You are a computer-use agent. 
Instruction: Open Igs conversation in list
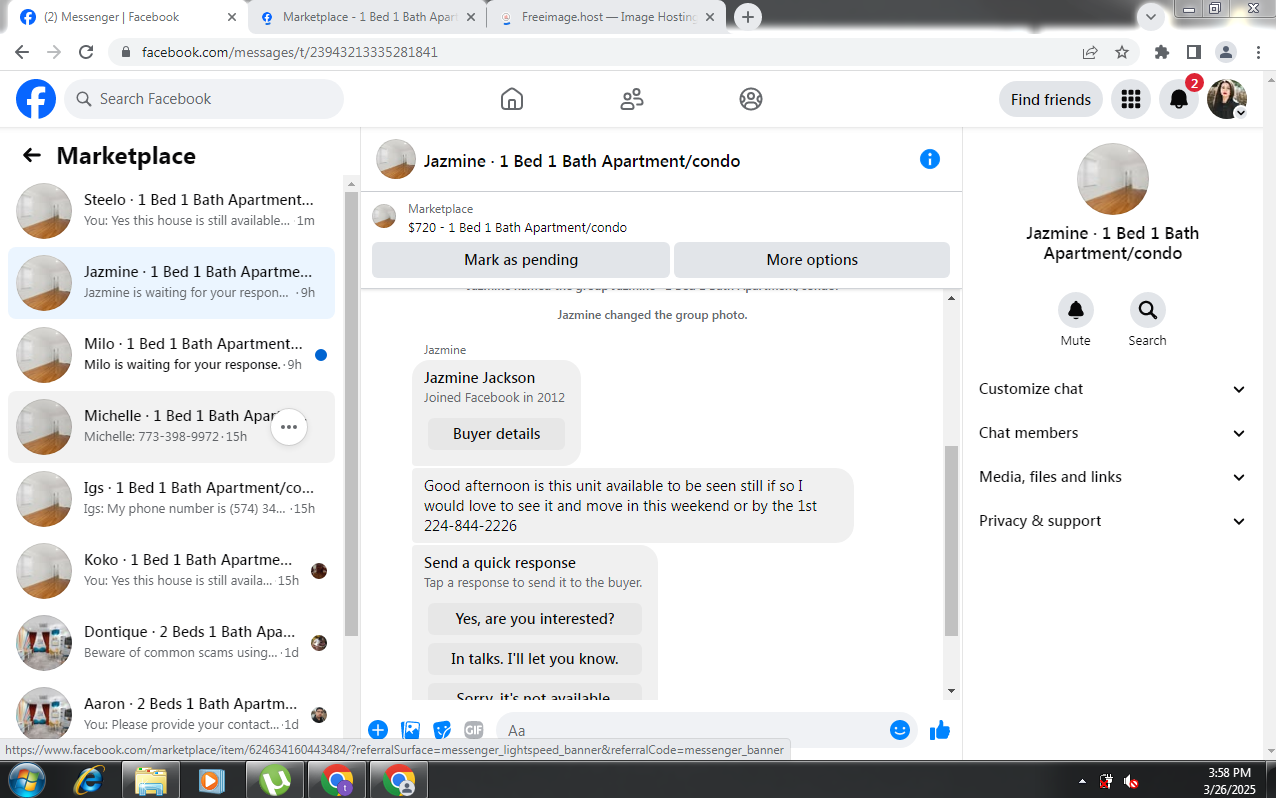[171, 499]
